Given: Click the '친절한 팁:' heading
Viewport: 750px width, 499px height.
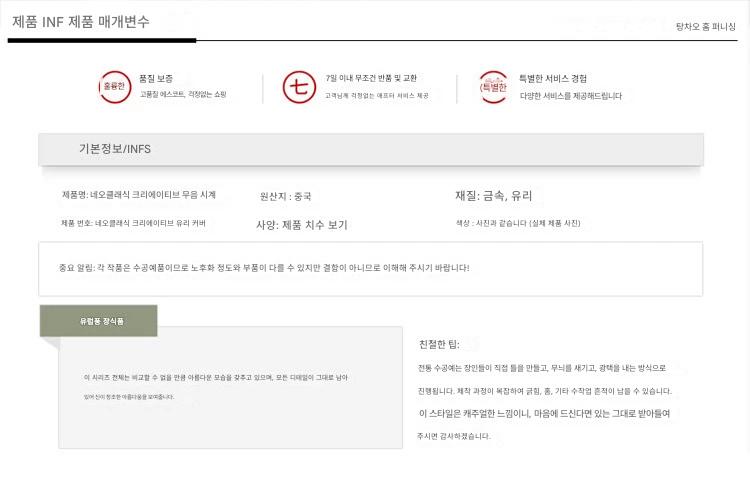Looking at the screenshot, I should tap(439, 344).
